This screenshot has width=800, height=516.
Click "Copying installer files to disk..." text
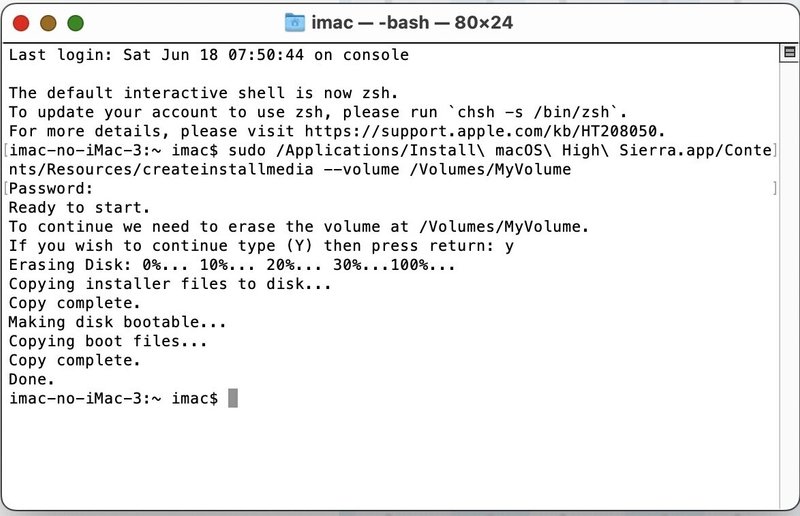(169, 284)
